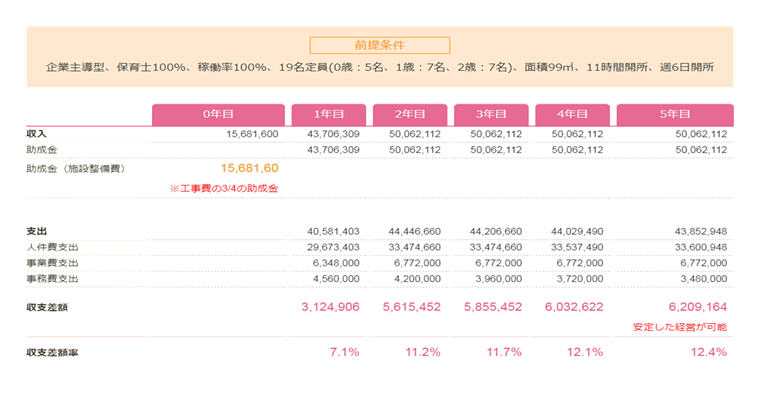
Task: Select the 5年目 column header
Action: pos(675,115)
